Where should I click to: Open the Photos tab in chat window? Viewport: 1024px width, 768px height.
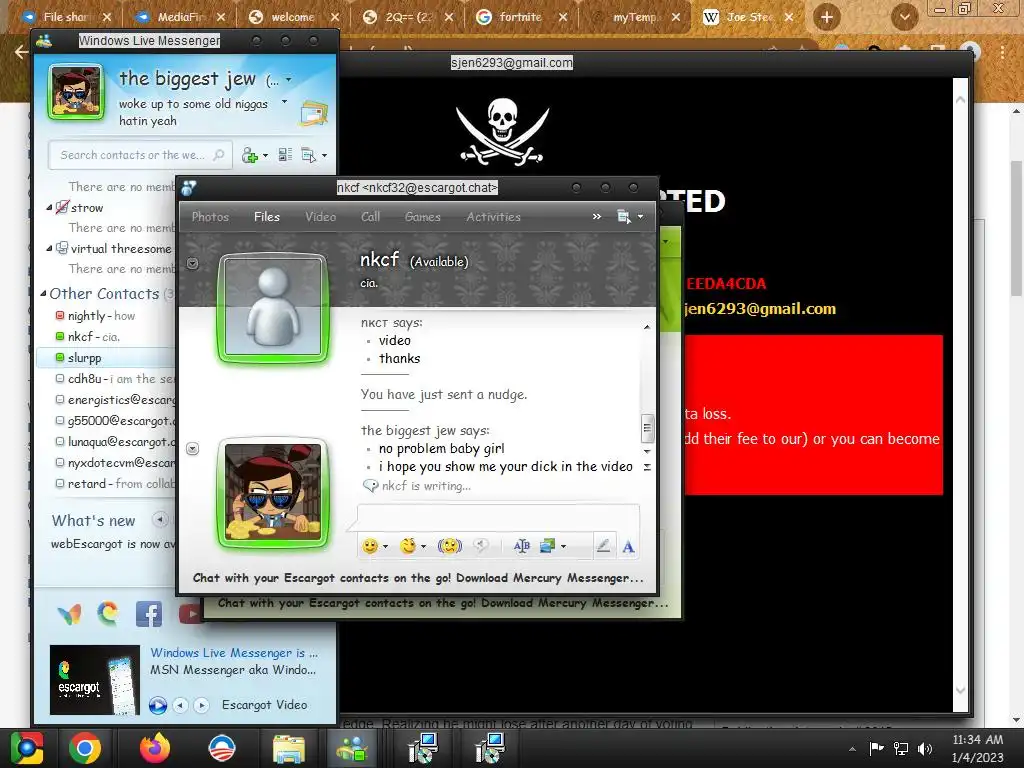pyautogui.click(x=210, y=217)
